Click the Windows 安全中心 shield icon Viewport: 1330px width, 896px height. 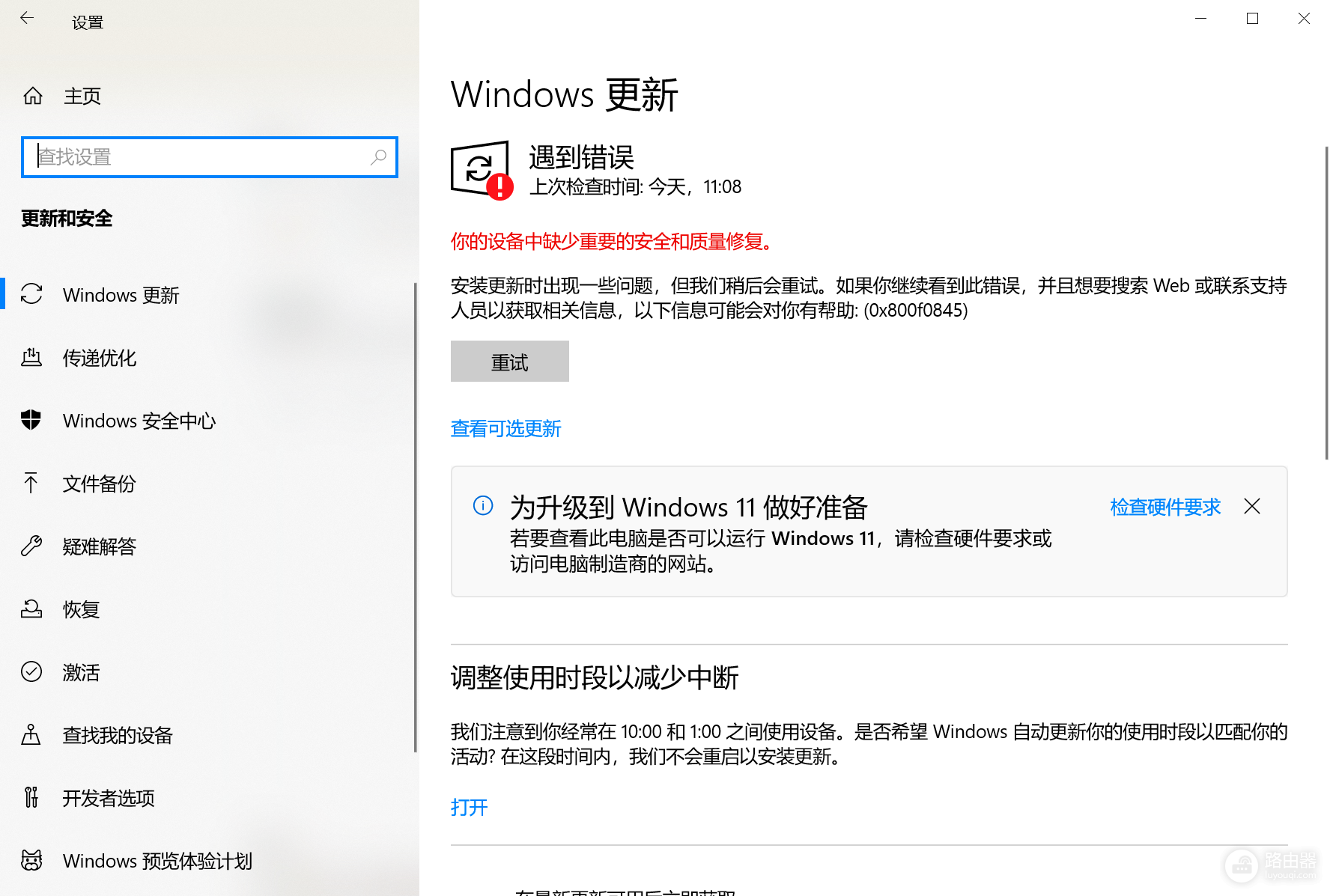[x=31, y=420]
